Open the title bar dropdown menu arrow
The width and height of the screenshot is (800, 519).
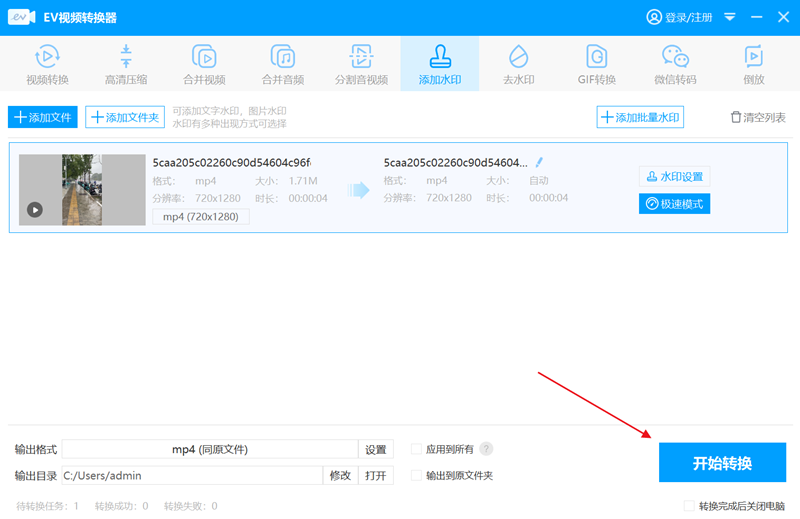[730, 17]
